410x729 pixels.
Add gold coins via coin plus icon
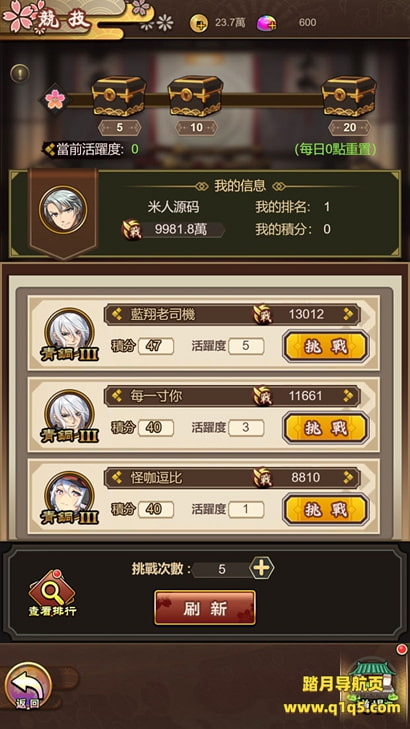click(199, 23)
